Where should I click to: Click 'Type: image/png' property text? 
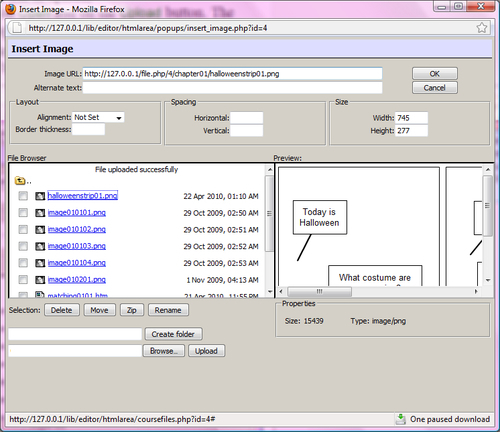click(x=378, y=321)
